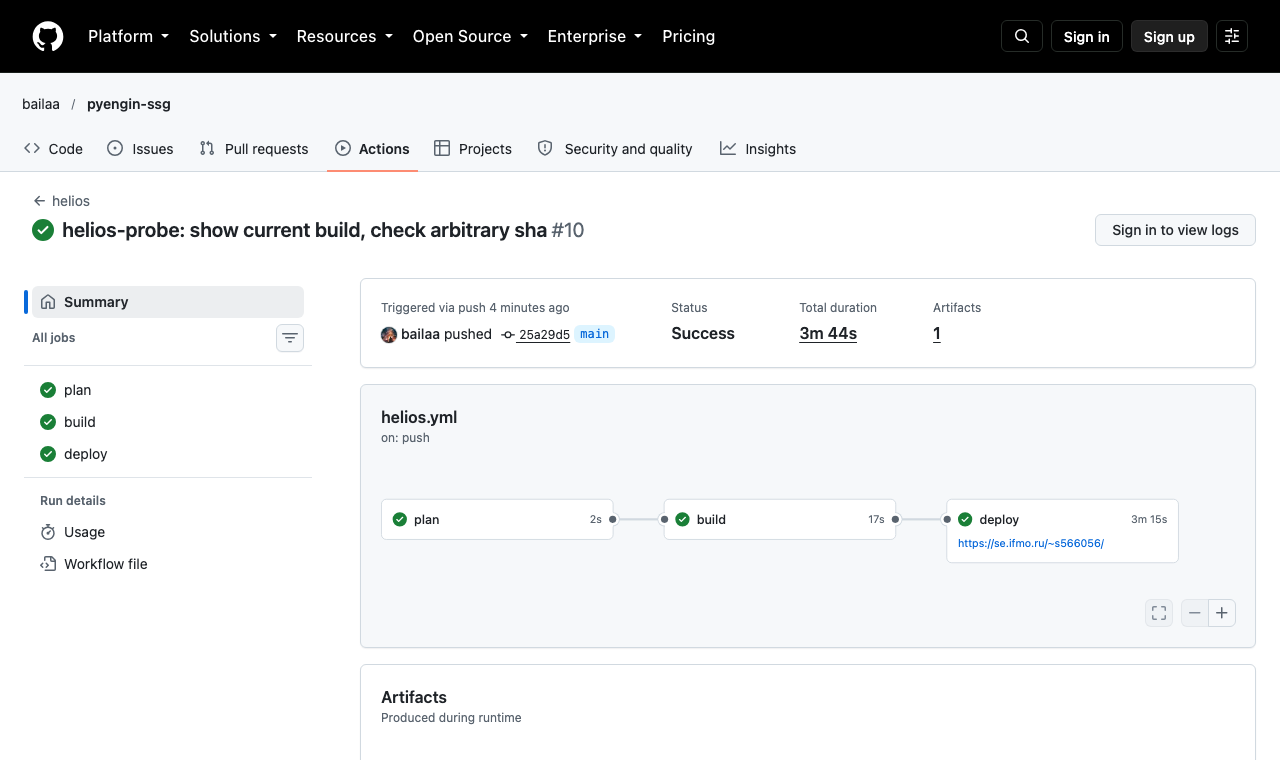Open appearance settings icon in header
This screenshot has height=760, width=1280.
tap(1232, 36)
